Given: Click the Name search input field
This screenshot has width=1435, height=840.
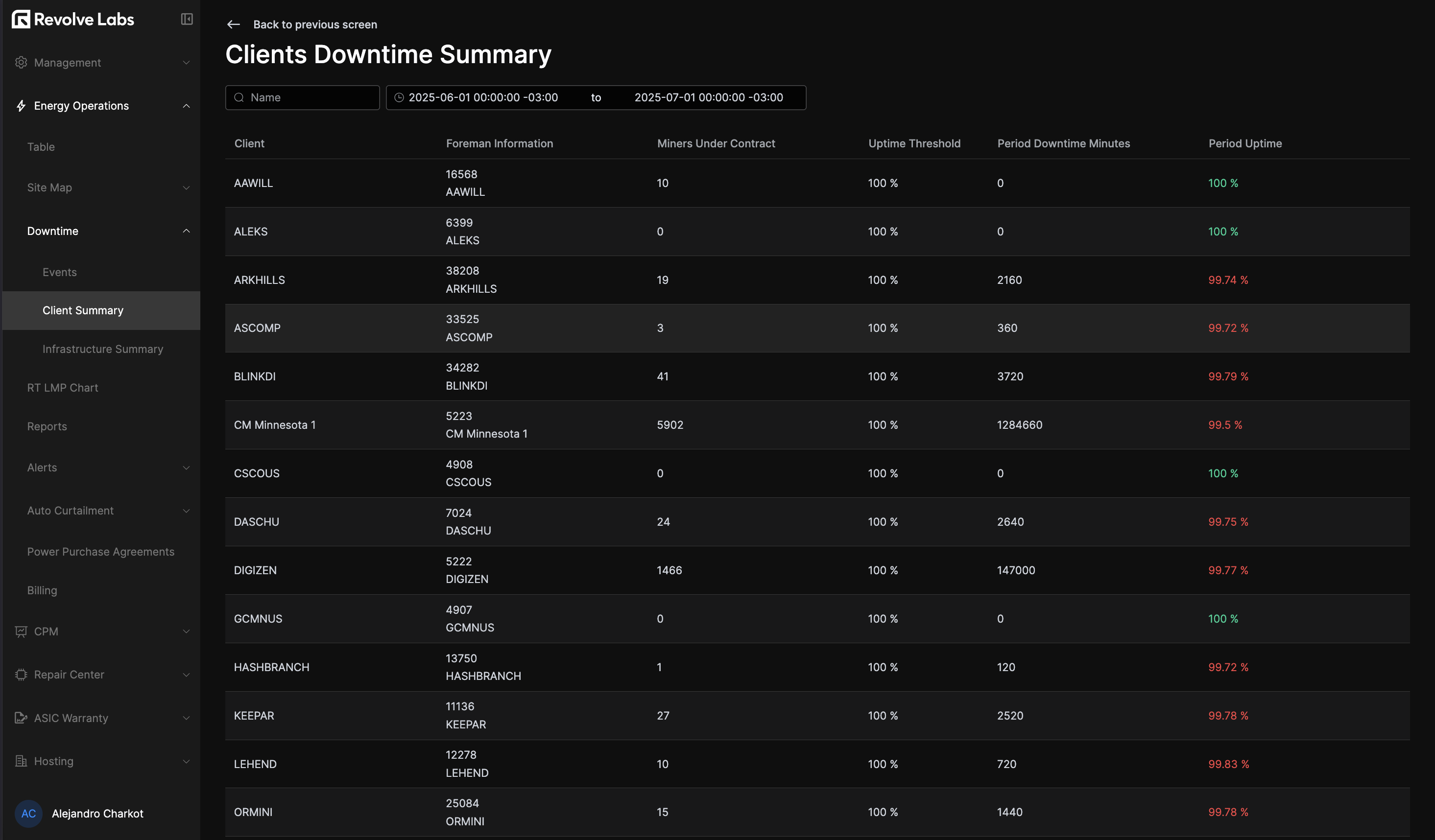Looking at the screenshot, I should [302, 97].
